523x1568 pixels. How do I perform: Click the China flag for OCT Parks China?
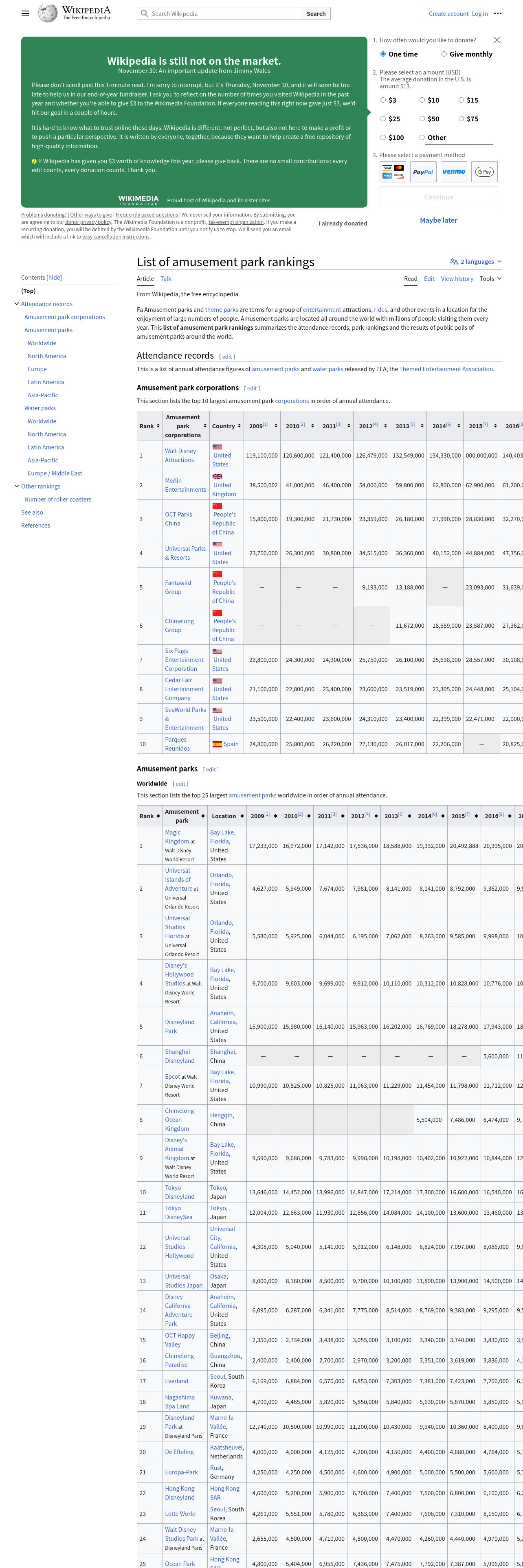(x=217, y=506)
